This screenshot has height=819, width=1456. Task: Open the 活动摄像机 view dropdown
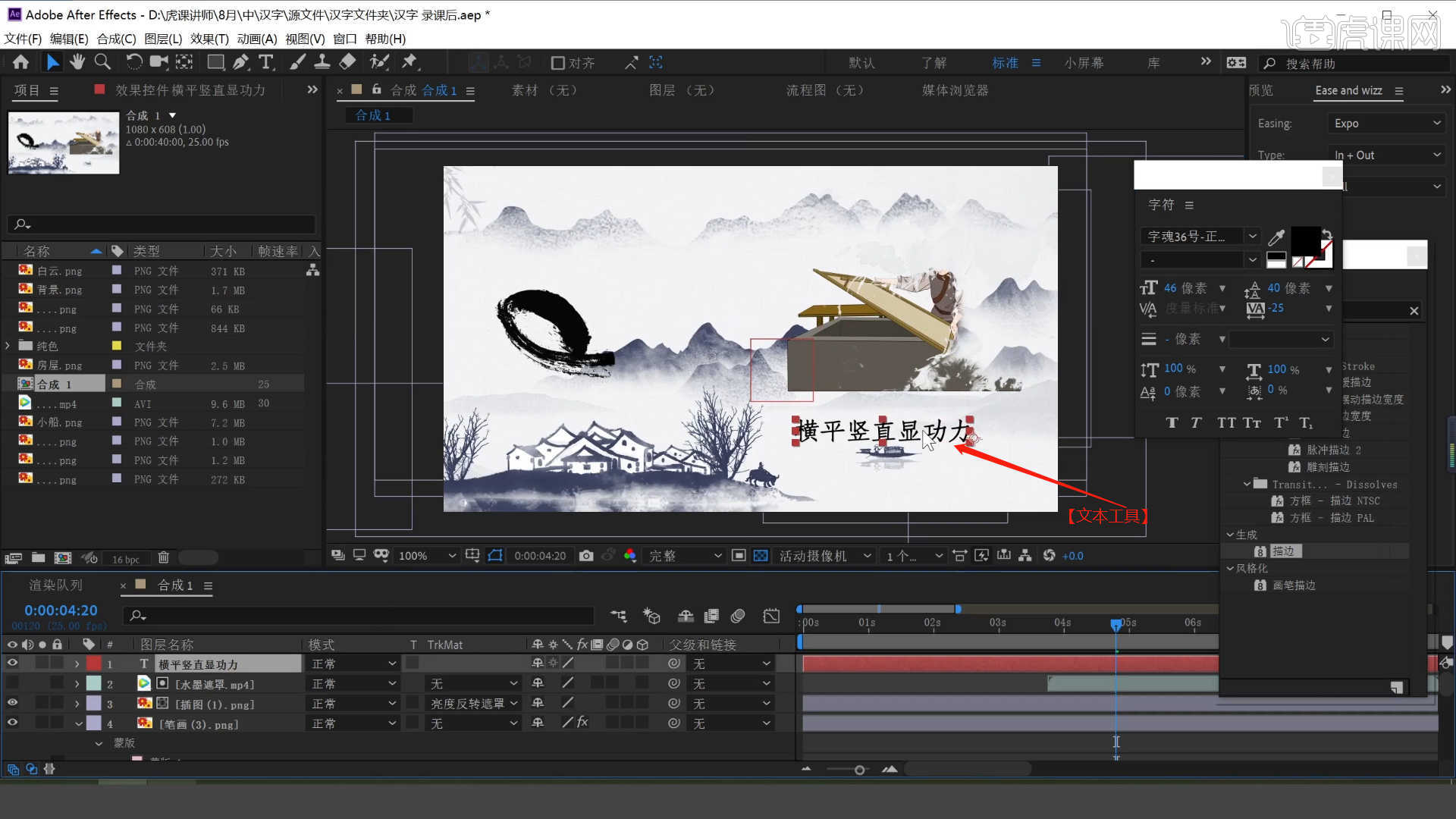tap(825, 556)
